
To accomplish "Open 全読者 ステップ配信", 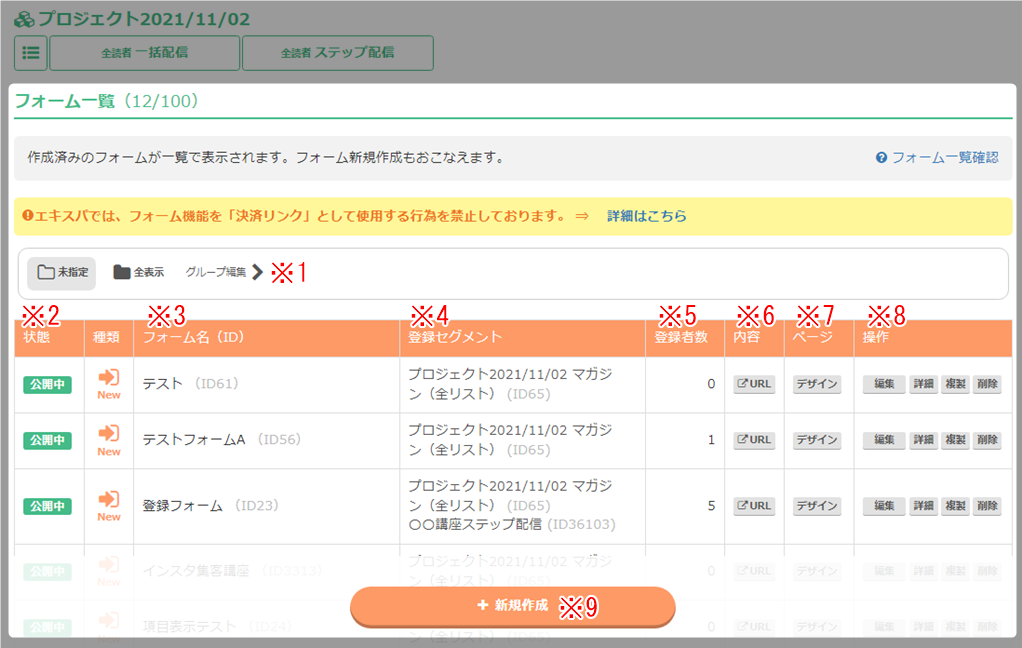I will [337, 53].
